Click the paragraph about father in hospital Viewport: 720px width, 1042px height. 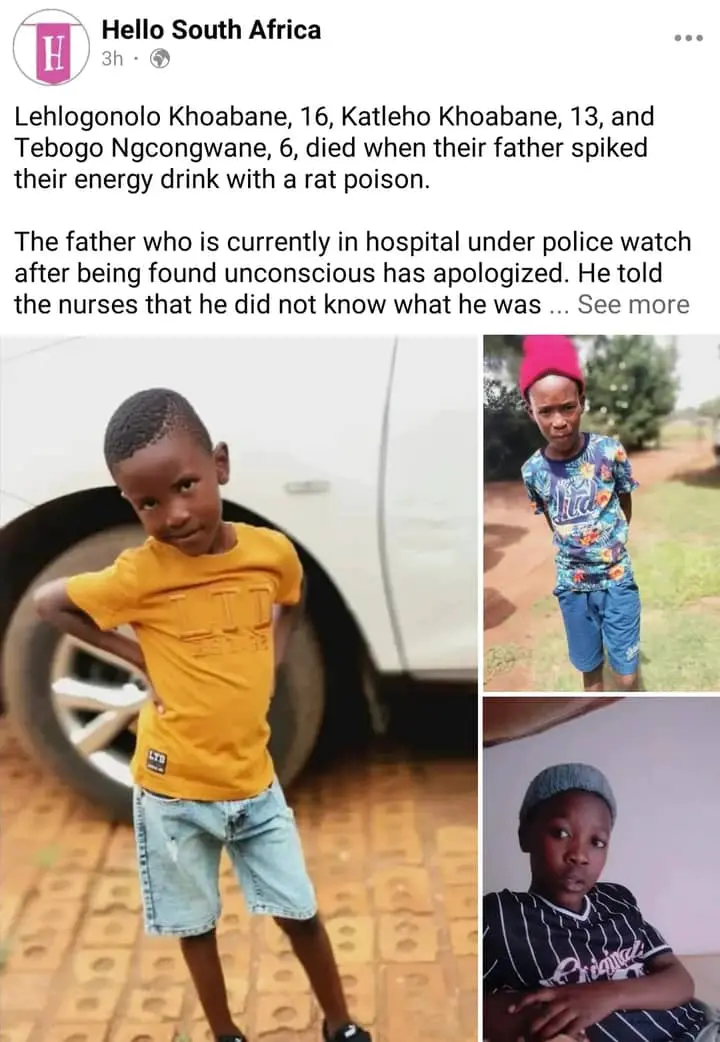352,273
